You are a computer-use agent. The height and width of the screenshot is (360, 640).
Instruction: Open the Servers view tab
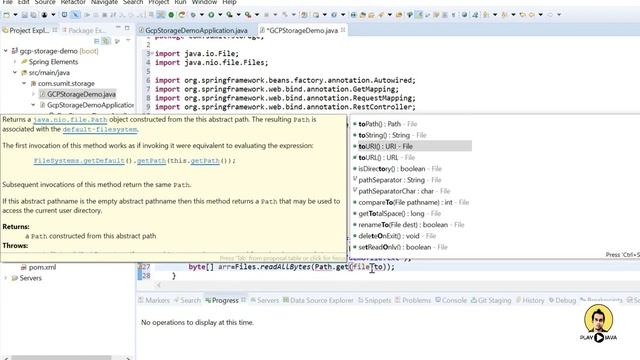[x=264, y=300]
